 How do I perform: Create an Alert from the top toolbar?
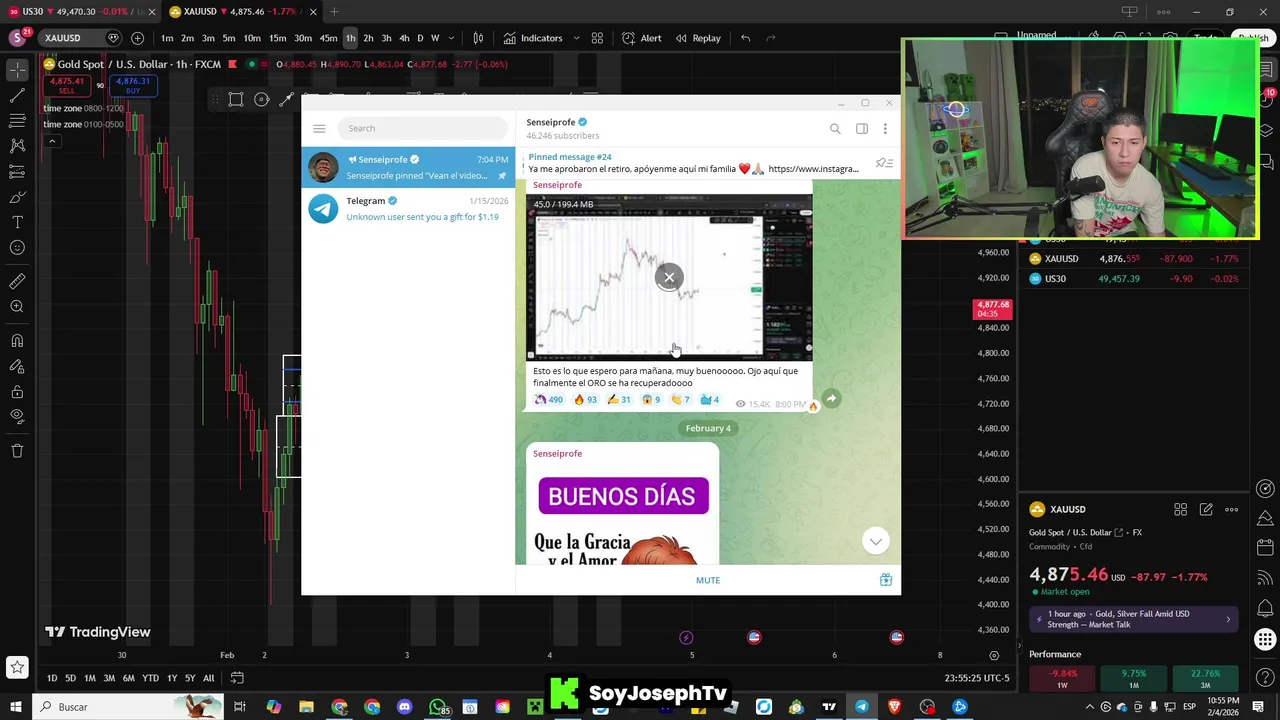pyautogui.click(x=641, y=38)
